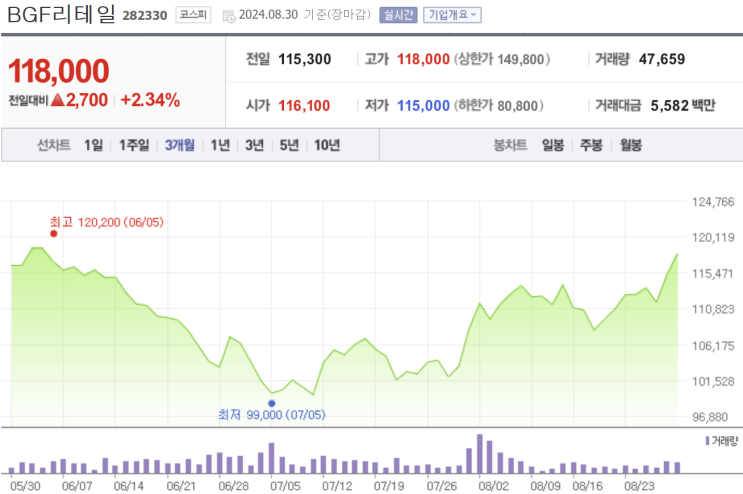Click the stock code 282330
Viewport: 743px width, 494px height.
pos(145,16)
